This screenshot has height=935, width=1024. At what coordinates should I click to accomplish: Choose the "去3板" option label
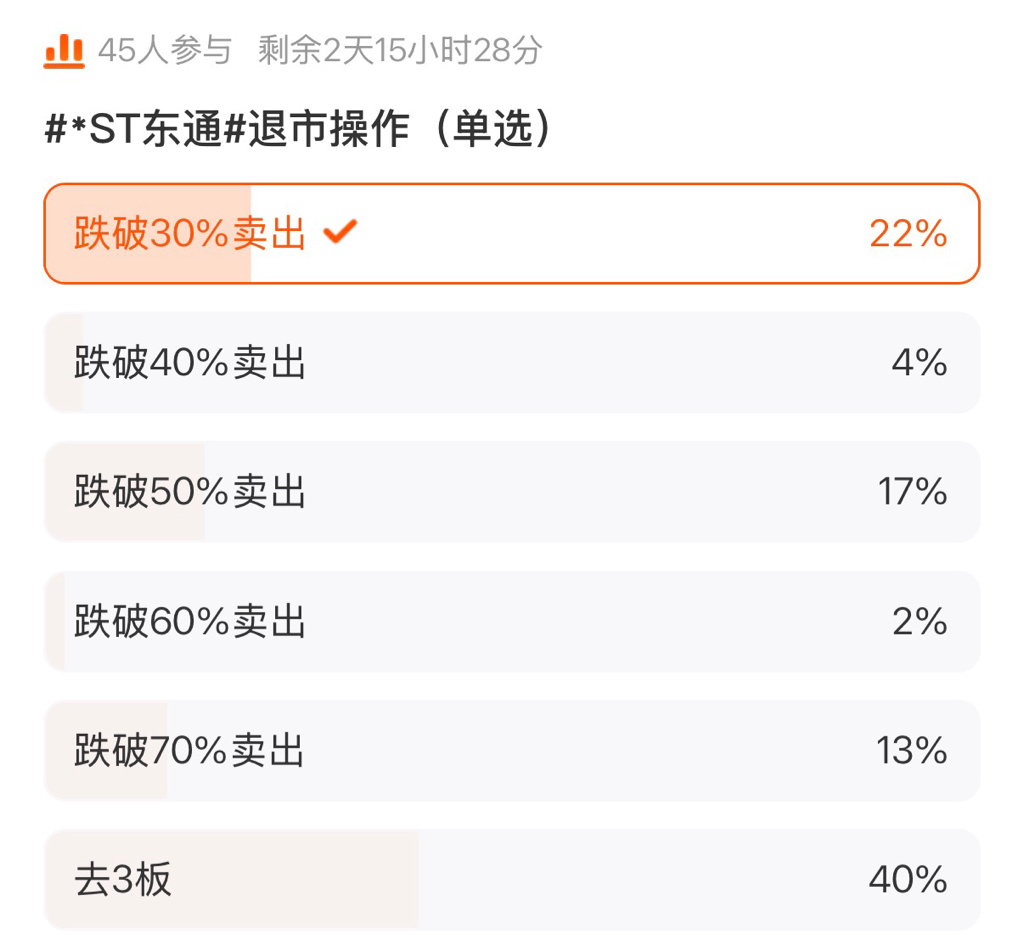point(123,880)
